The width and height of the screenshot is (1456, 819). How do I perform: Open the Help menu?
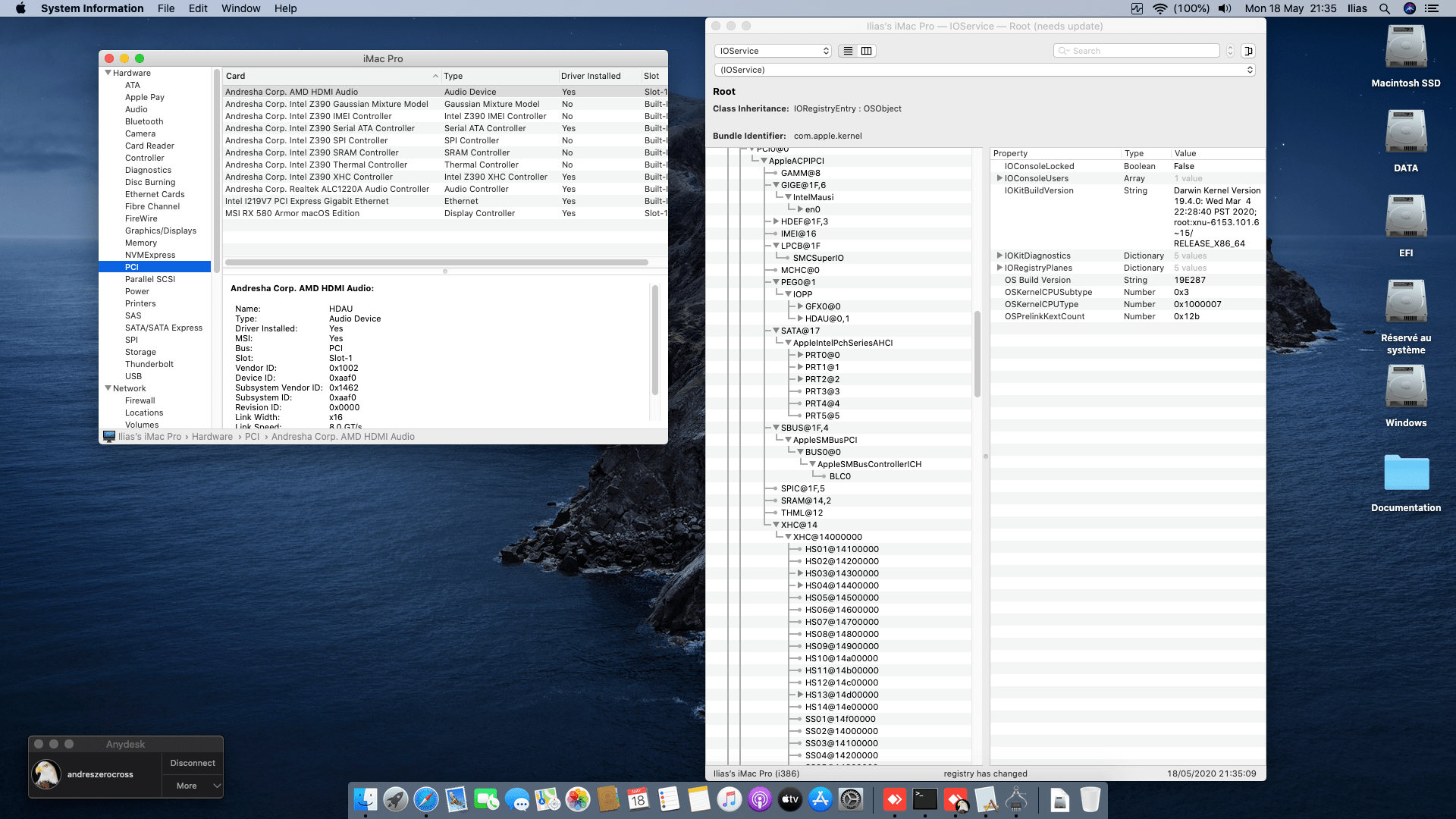pos(285,8)
